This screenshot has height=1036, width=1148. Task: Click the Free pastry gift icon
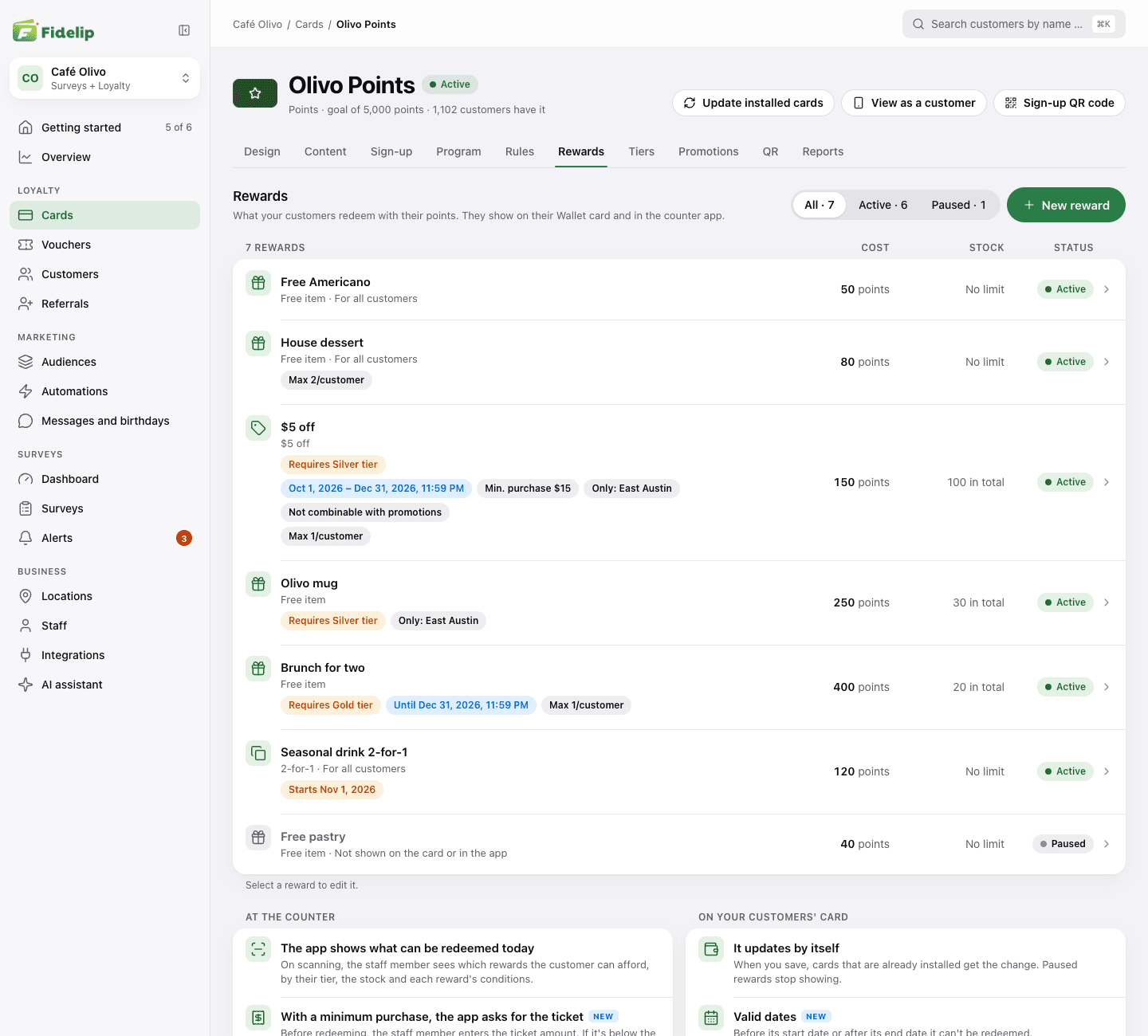pos(258,838)
